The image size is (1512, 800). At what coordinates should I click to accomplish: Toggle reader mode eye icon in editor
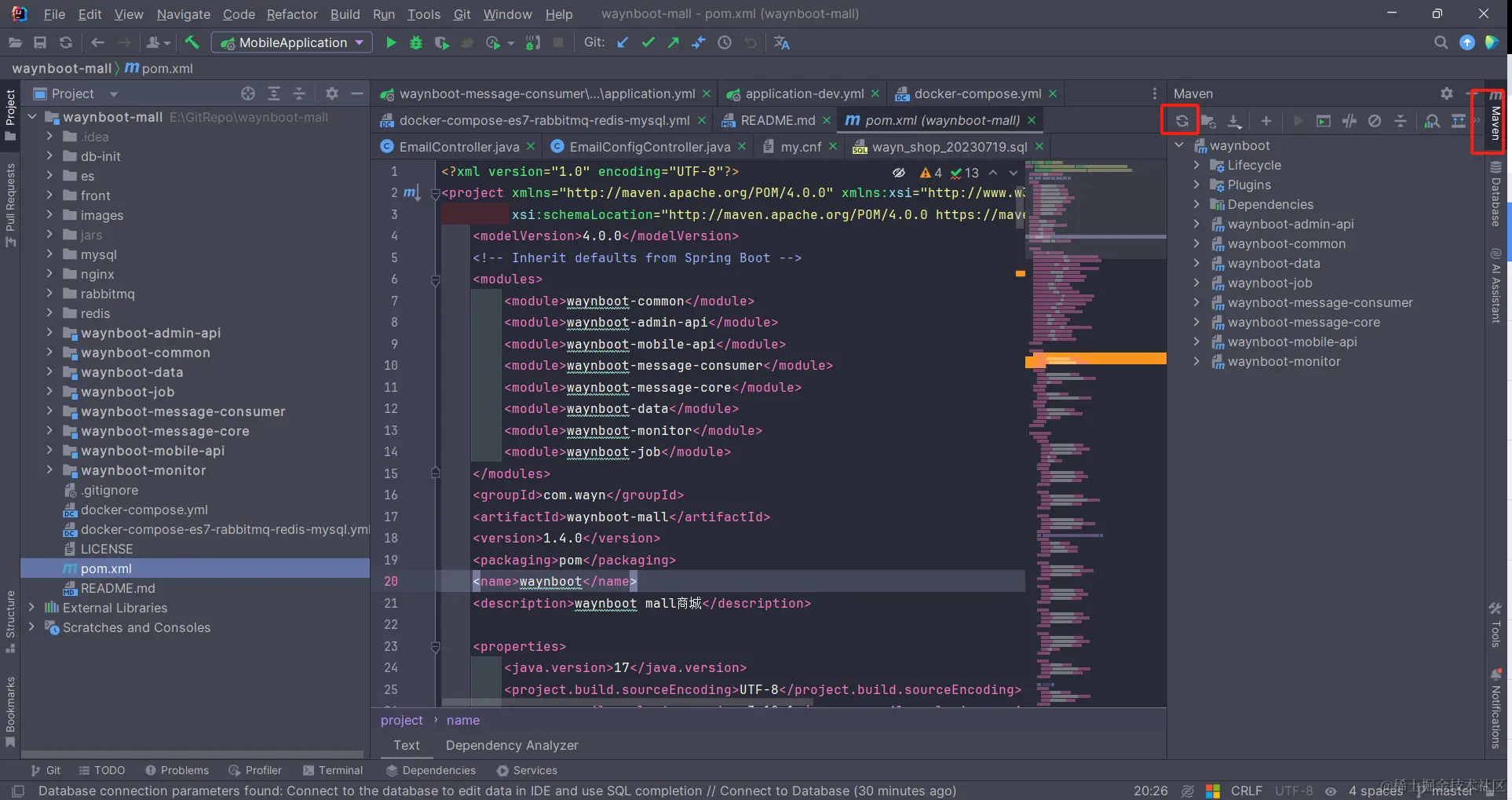(899, 173)
